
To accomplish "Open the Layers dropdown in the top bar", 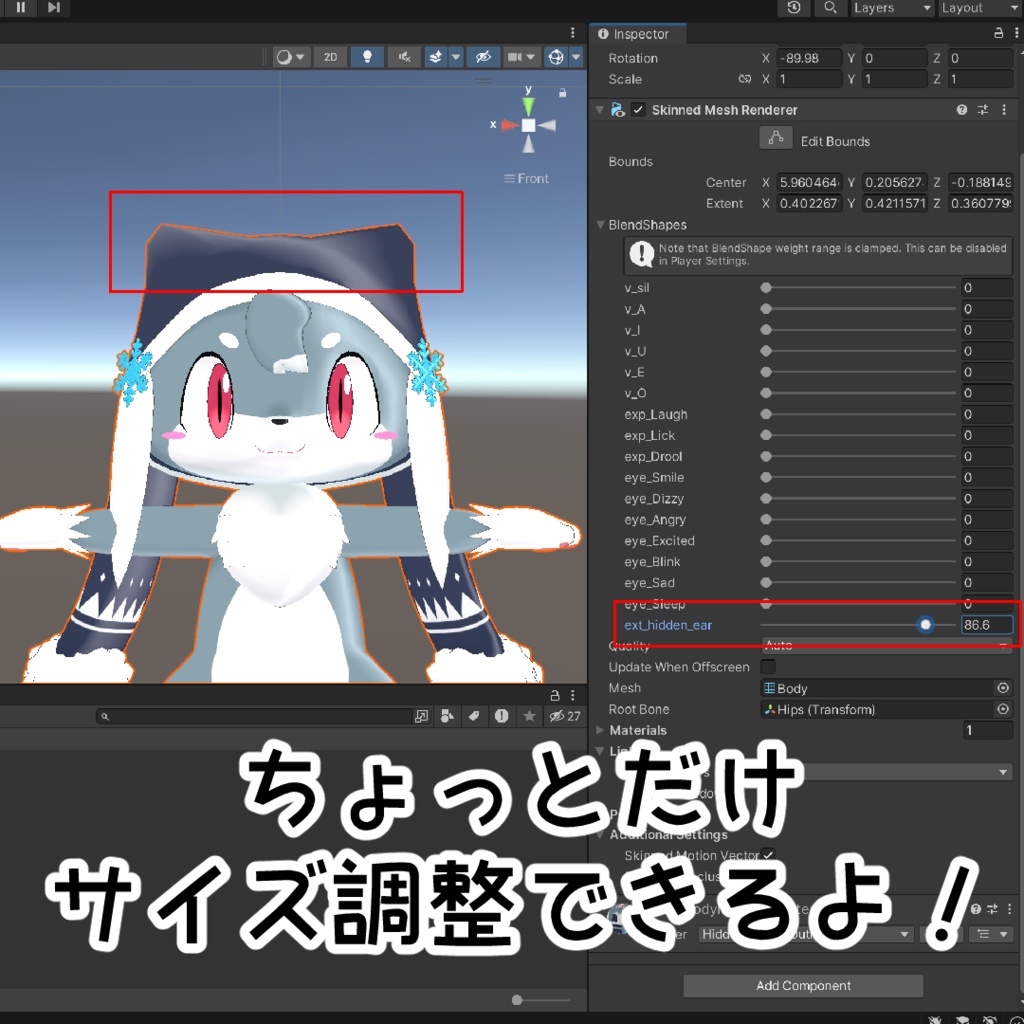I will (x=890, y=8).
